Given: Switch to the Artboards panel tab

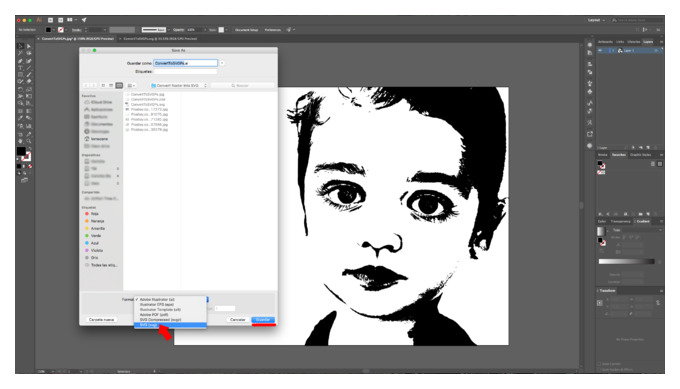Looking at the screenshot, I should 605,42.
